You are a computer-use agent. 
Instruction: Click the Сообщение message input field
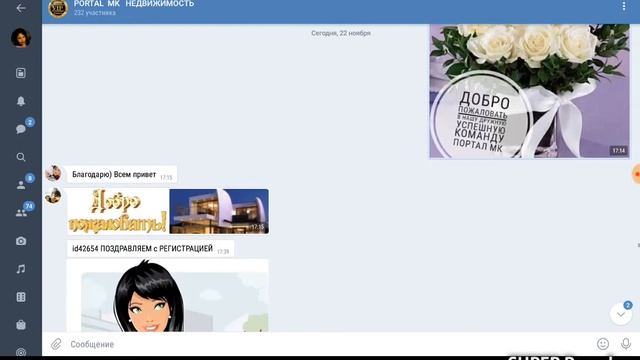tap(331, 344)
